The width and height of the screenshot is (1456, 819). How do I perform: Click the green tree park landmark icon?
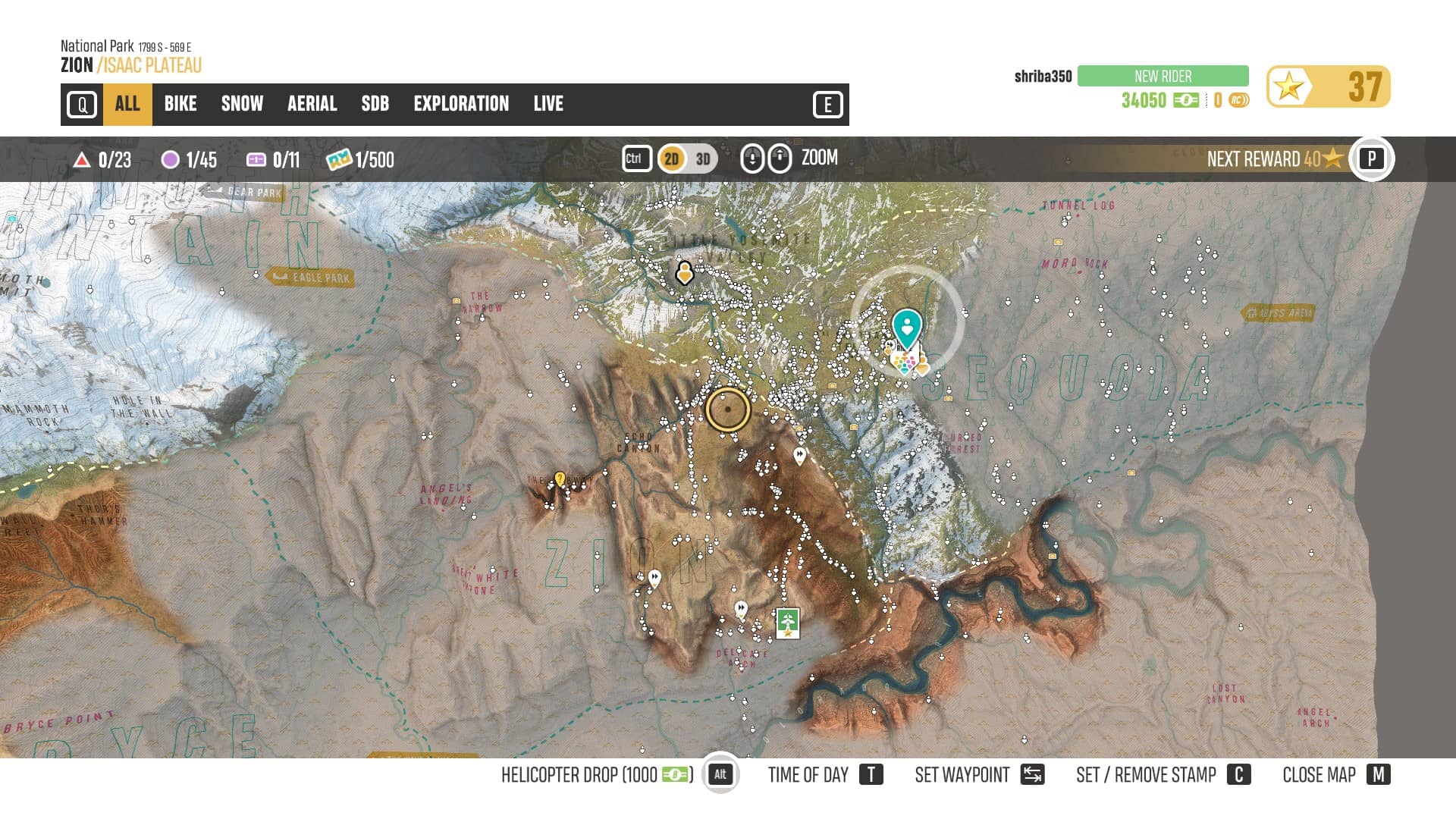pos(788,623)
